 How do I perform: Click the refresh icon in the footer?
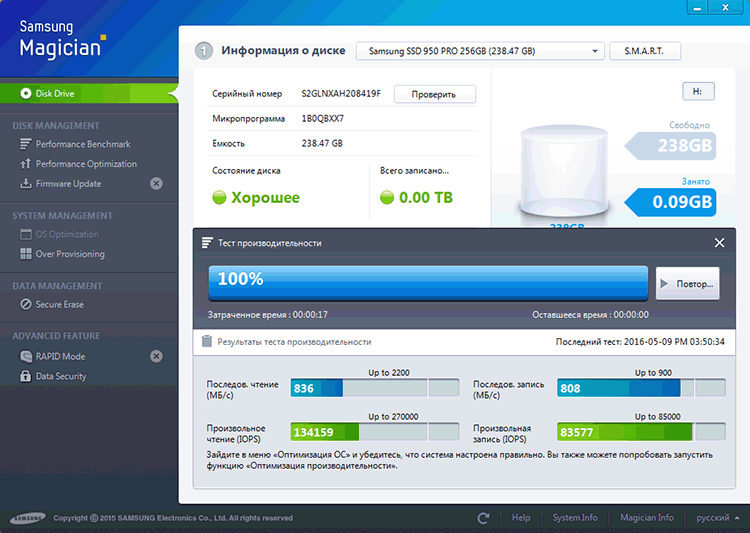click(x=484, y=518)
